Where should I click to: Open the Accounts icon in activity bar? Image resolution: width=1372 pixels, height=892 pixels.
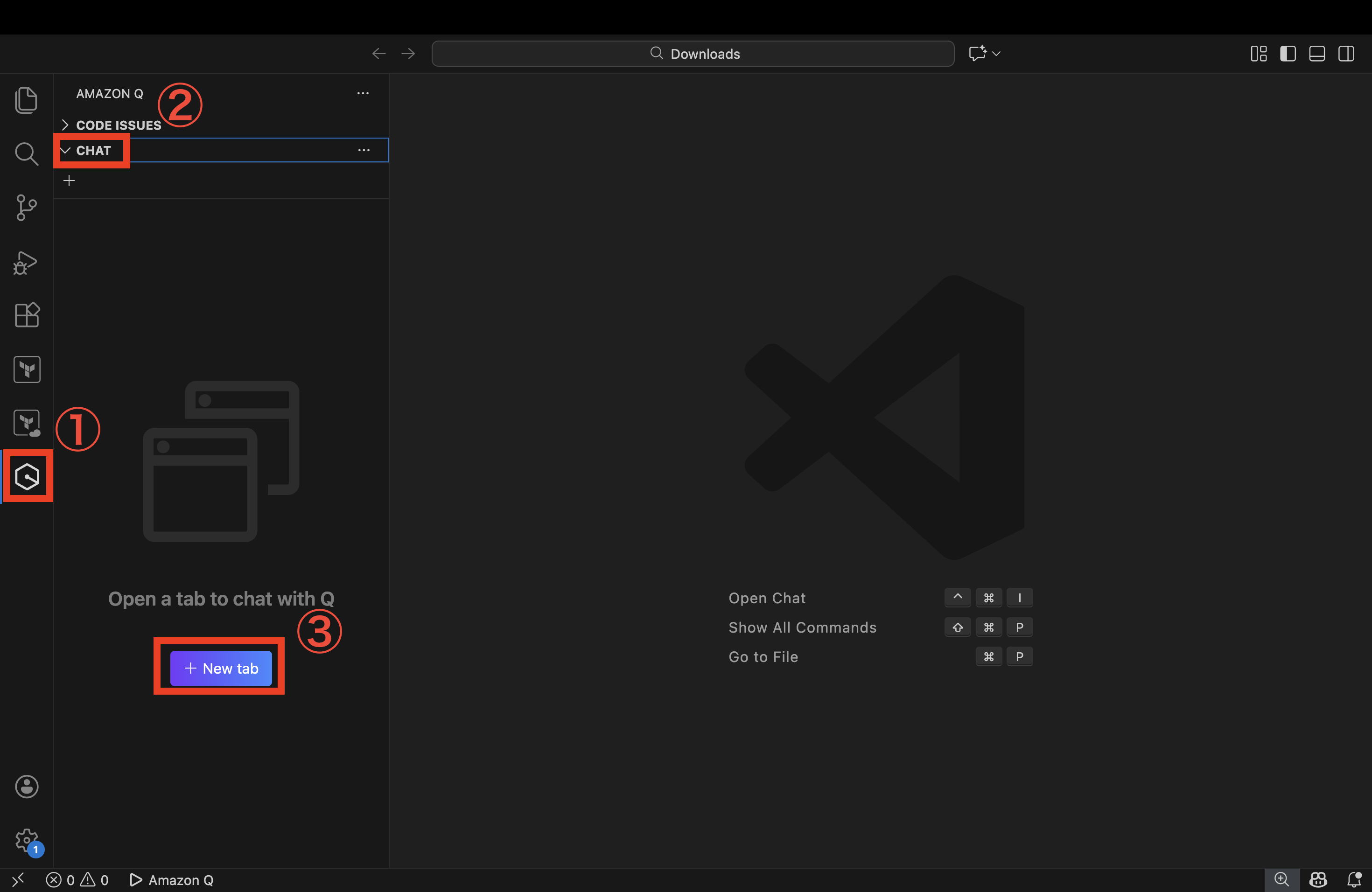click(26, 787)
